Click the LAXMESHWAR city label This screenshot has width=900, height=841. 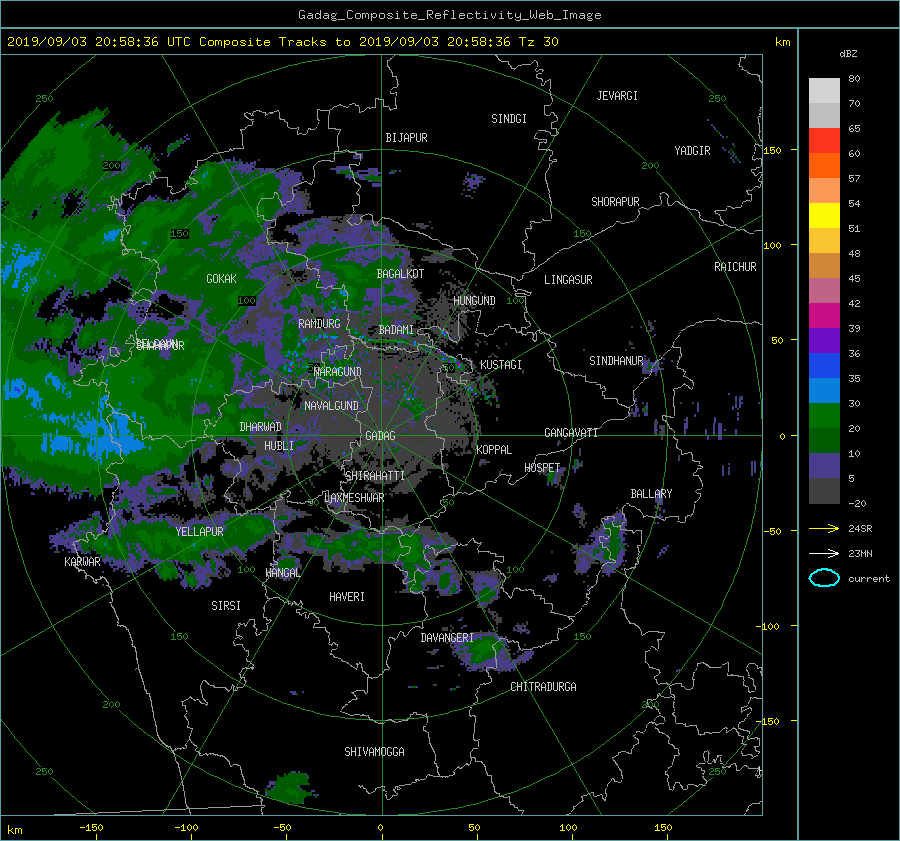(354, 498)
